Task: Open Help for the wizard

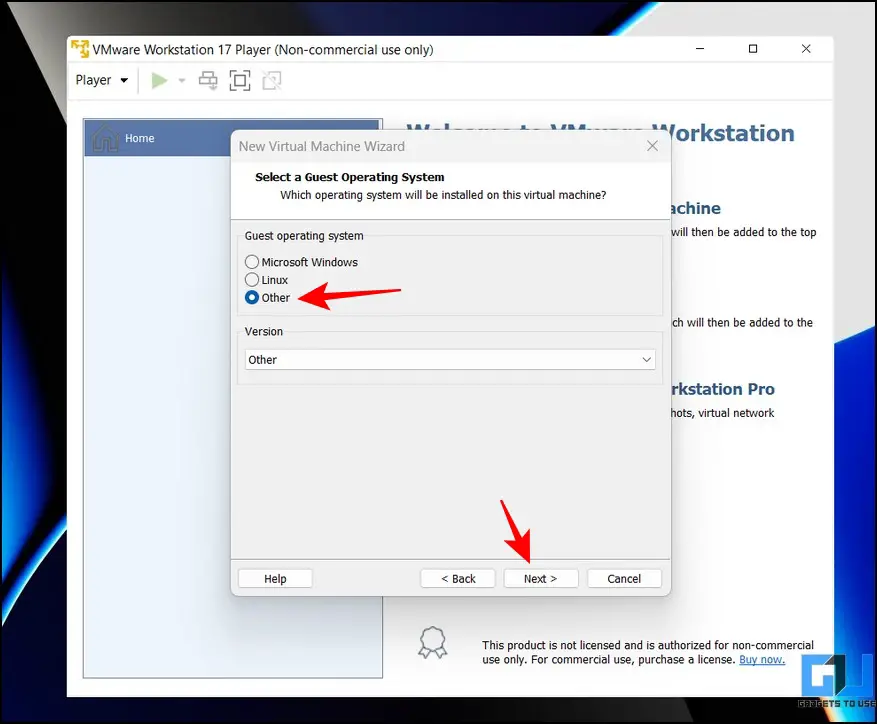Action: click(x=275, y=579)
